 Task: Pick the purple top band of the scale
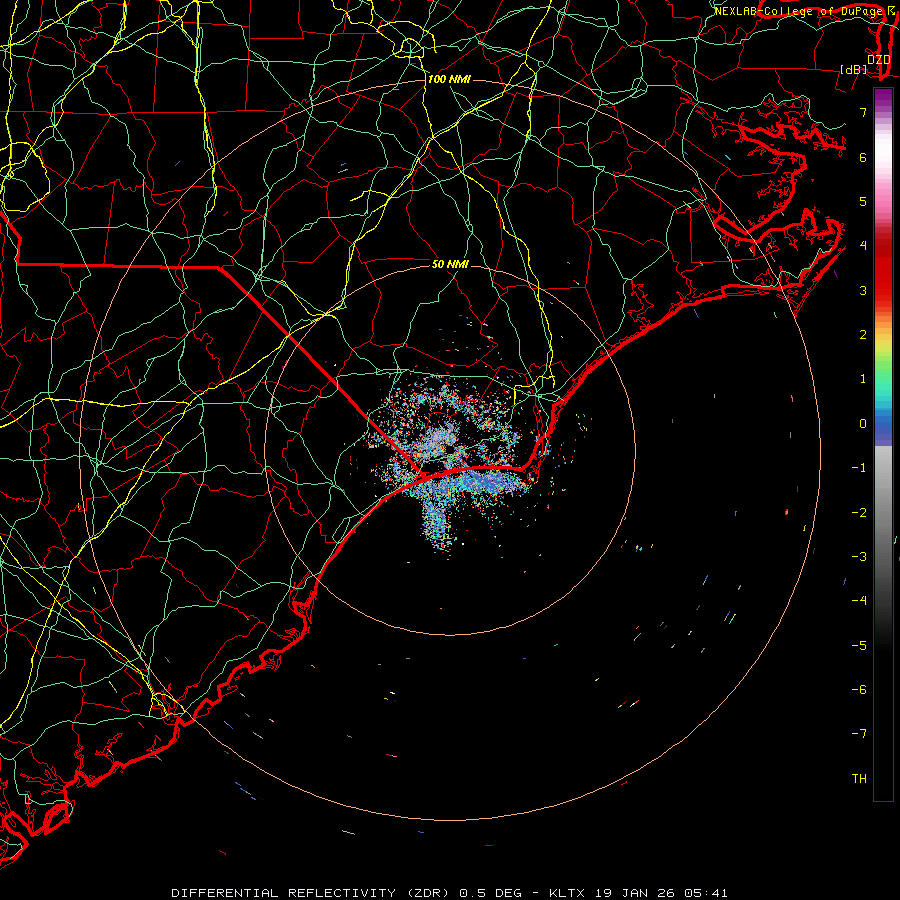(883, 99)
